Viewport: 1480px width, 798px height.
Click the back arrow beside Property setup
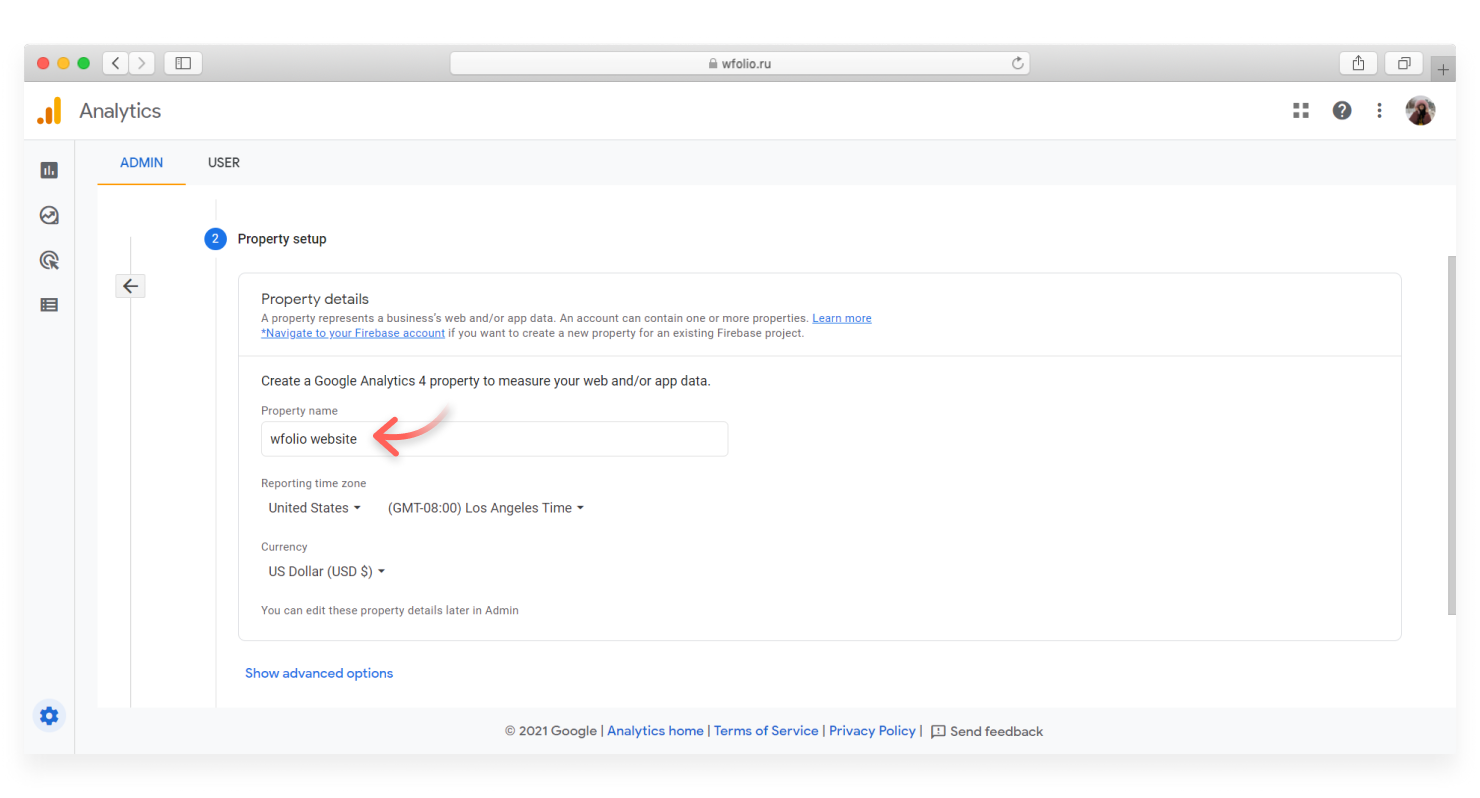click(x=130, y=286)
